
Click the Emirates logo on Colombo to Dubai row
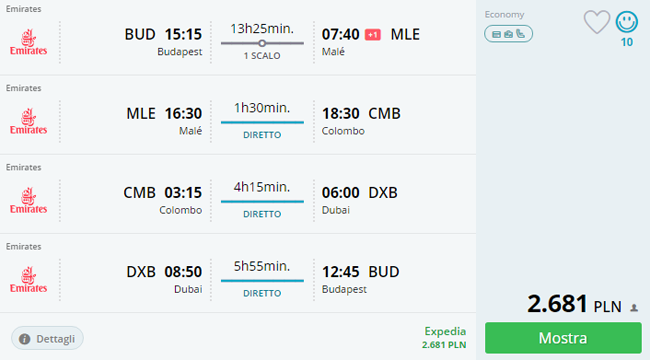pyautogui.click(x=28, y=200)
